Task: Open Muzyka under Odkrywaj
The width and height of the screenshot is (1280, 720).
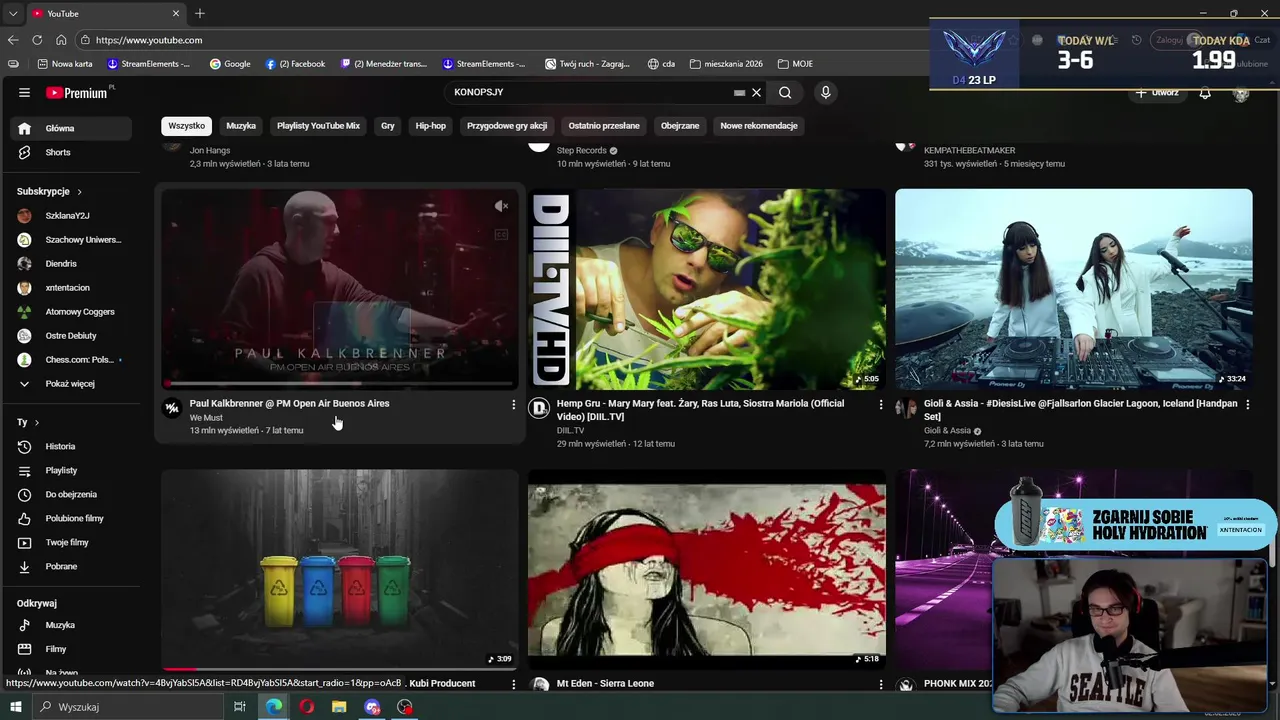Action: pos(71,625)
